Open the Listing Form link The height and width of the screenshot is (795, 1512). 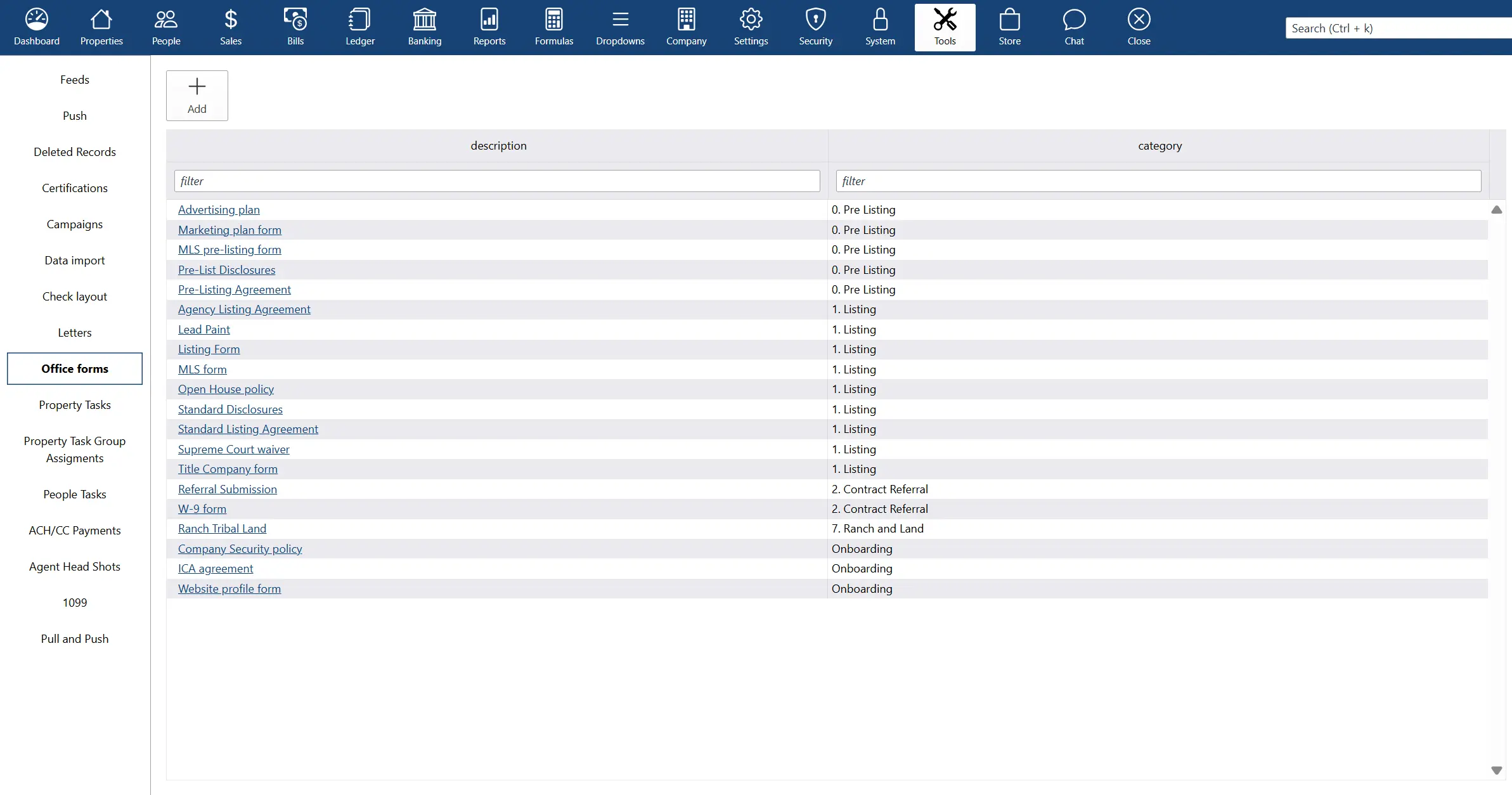pyautogui.click(x=209, y=349)
